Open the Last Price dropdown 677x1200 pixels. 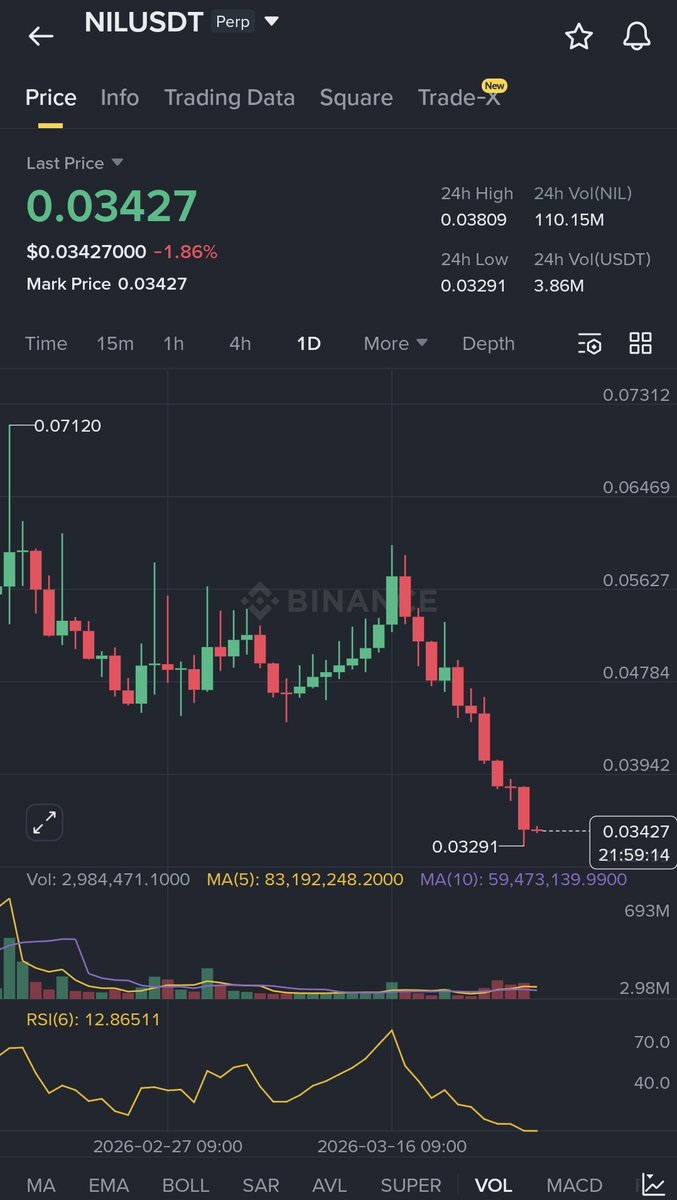tap(75, 163)
